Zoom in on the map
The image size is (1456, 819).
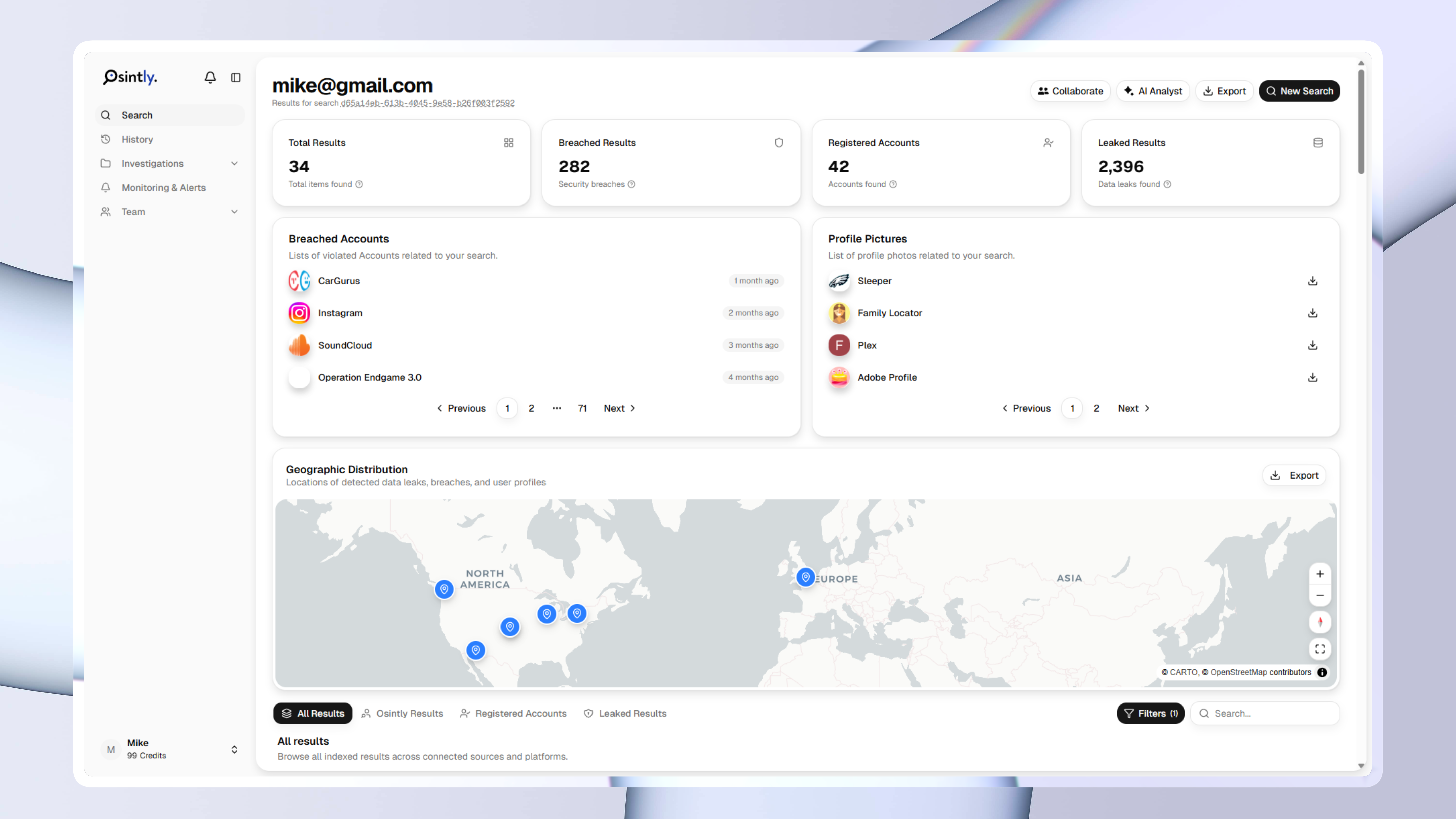coord(1320,574)
